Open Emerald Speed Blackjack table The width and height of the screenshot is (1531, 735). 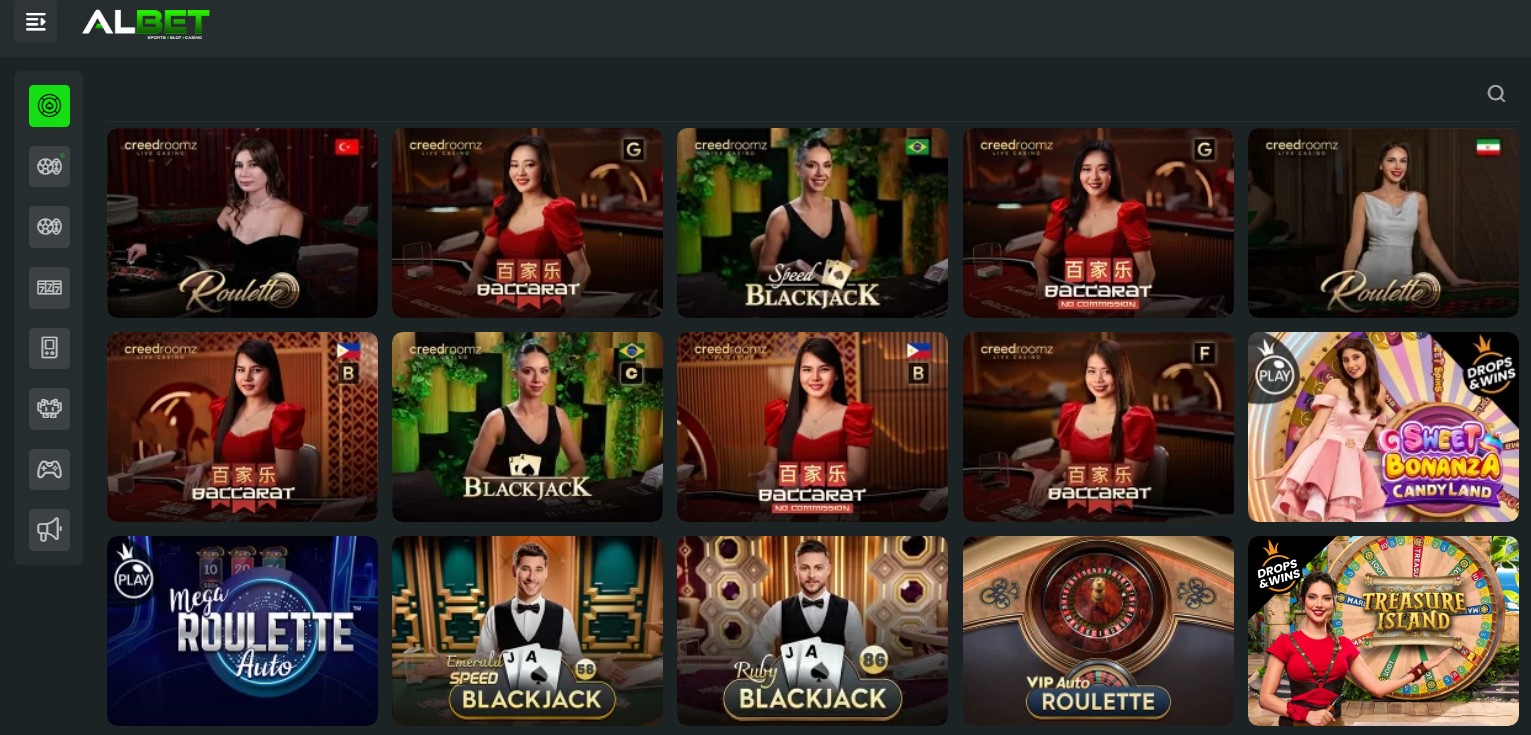(527, 631)
